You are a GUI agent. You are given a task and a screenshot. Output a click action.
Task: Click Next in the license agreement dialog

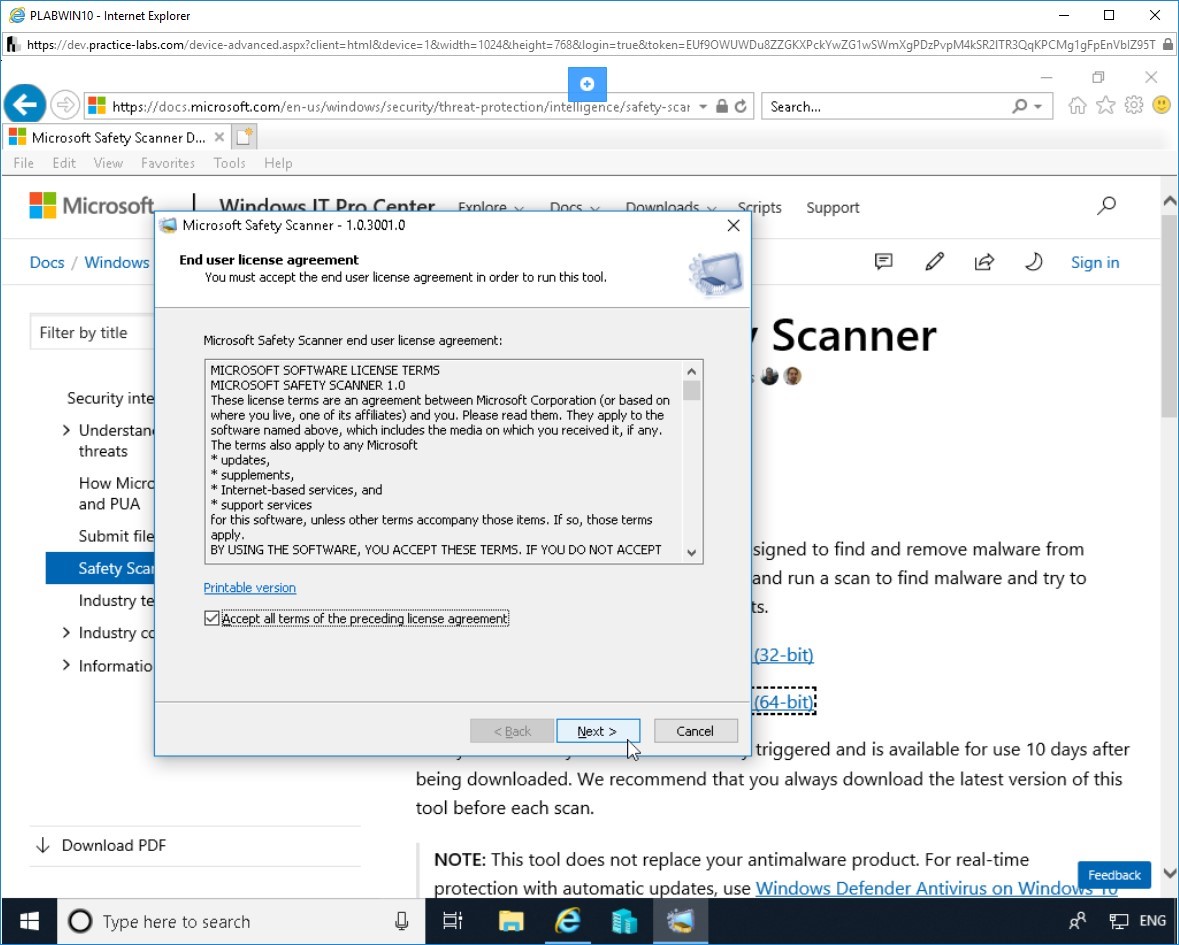pos(598,731)
